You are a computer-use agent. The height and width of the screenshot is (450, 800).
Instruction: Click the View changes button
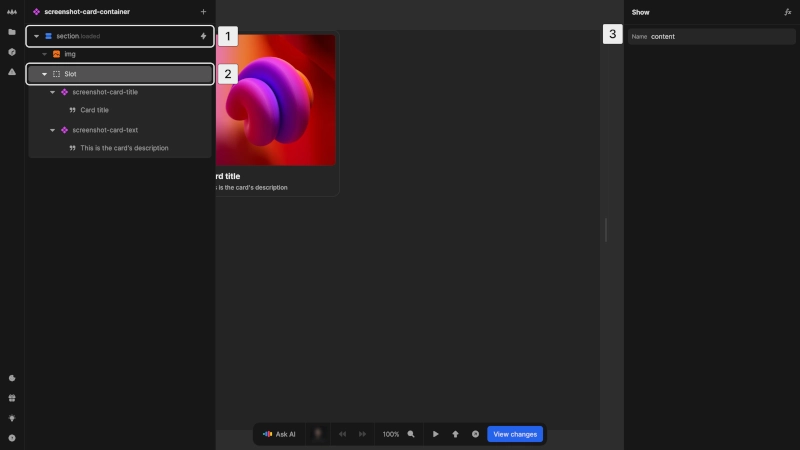tap(515, 434)
